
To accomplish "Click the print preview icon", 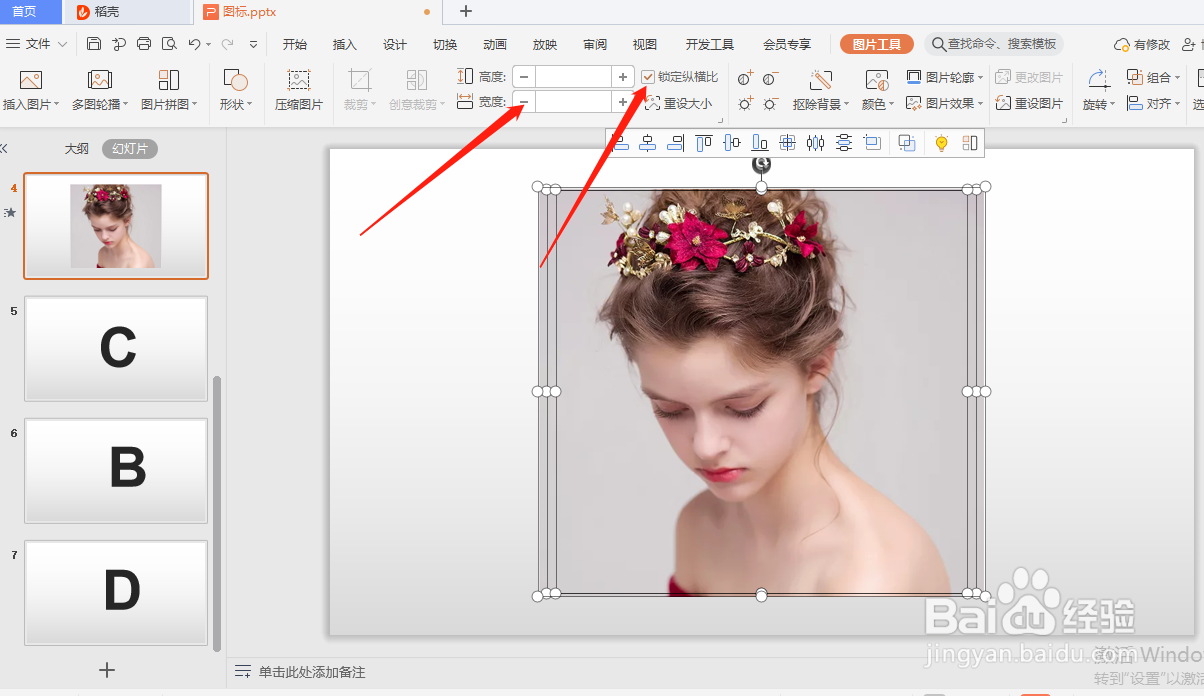I will pyautogui.click(x=169, y=44).
